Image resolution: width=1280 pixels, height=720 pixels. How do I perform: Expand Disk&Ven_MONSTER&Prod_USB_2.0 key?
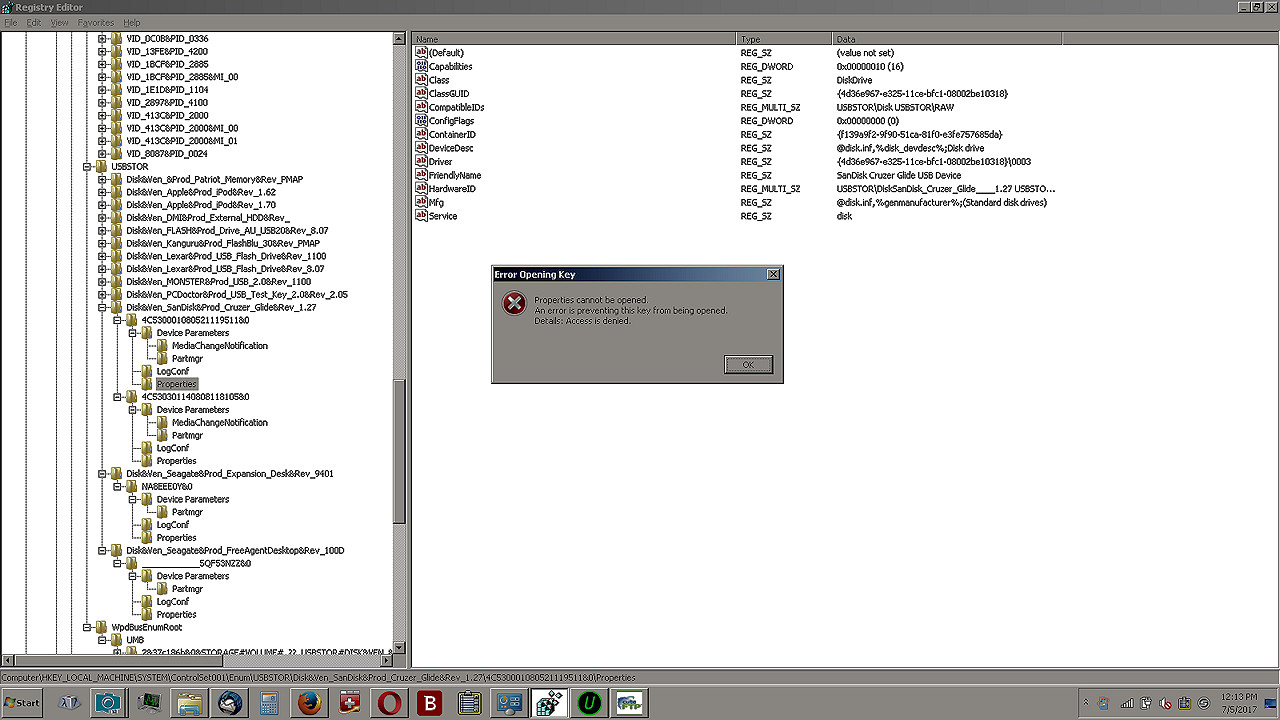pos(102,282)
